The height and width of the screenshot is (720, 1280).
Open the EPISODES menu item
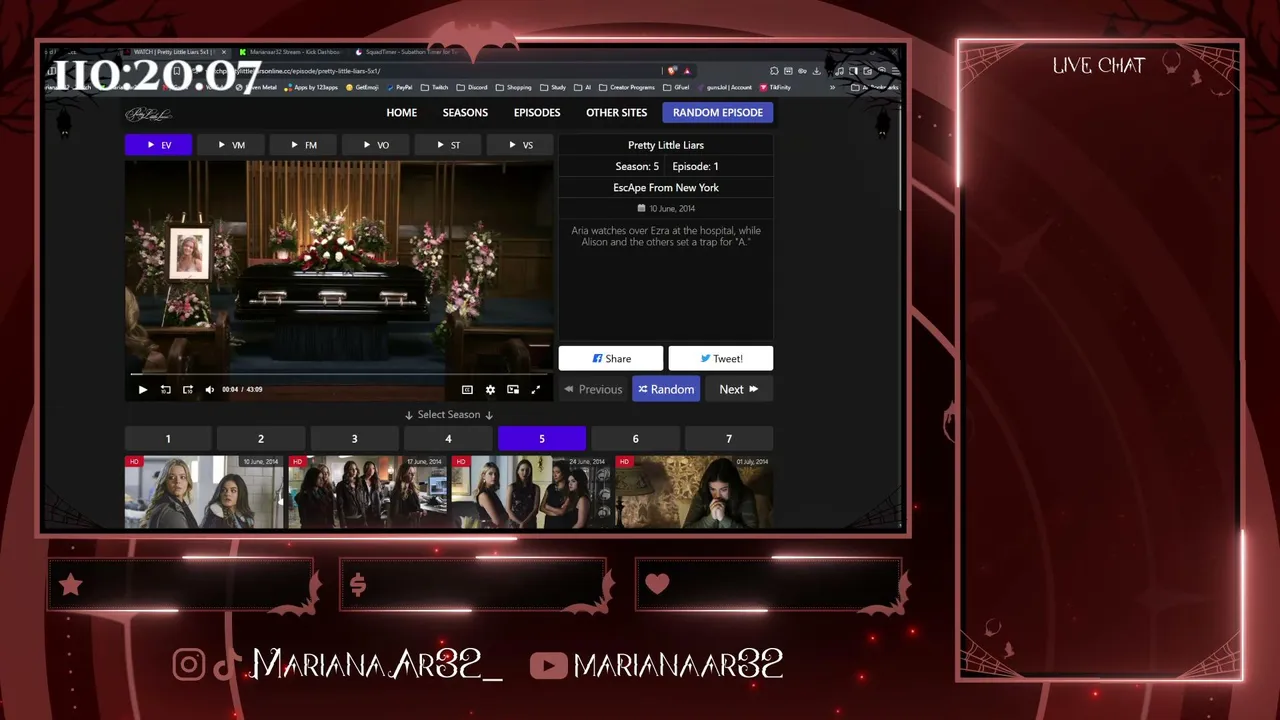[537, 113]
